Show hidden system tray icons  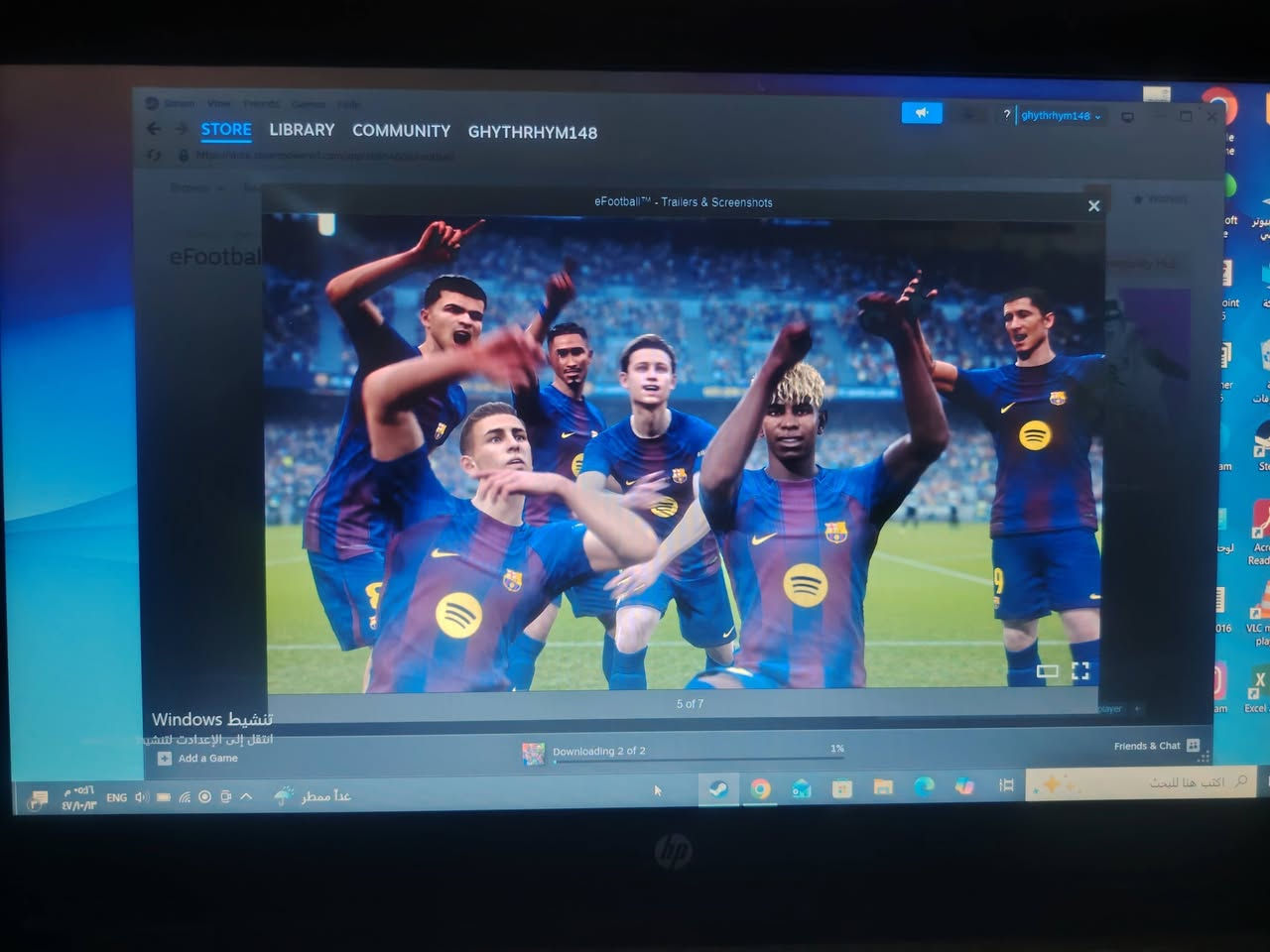246,796
